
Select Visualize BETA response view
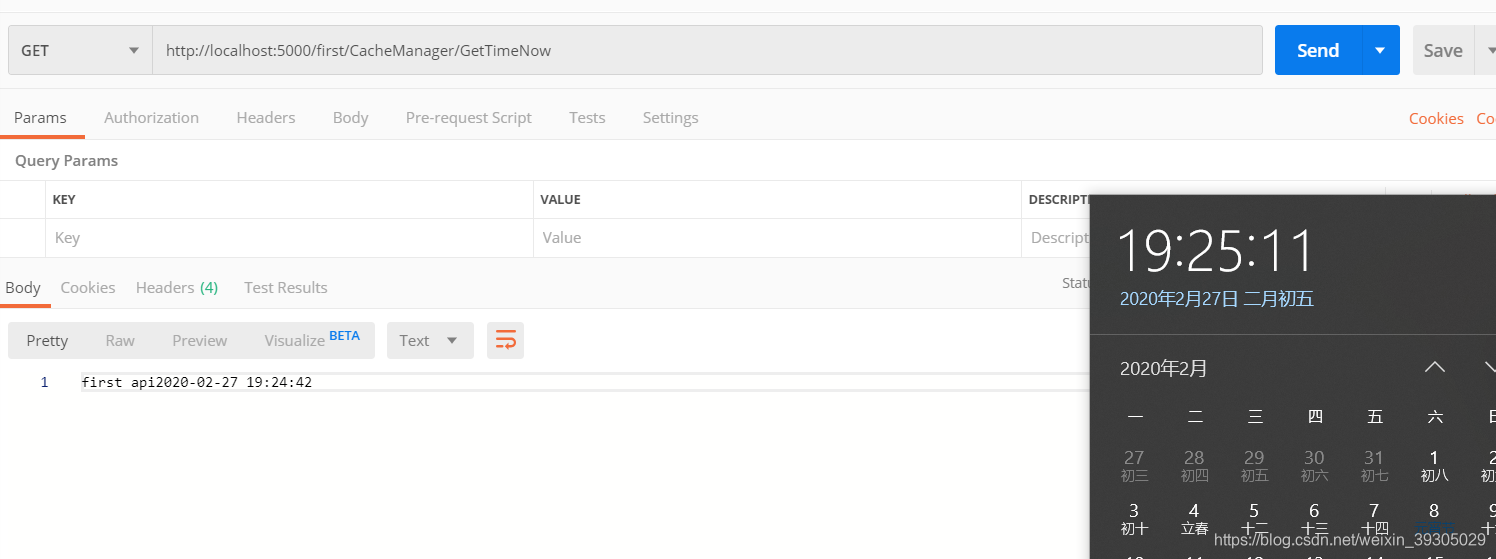(312, 340)
